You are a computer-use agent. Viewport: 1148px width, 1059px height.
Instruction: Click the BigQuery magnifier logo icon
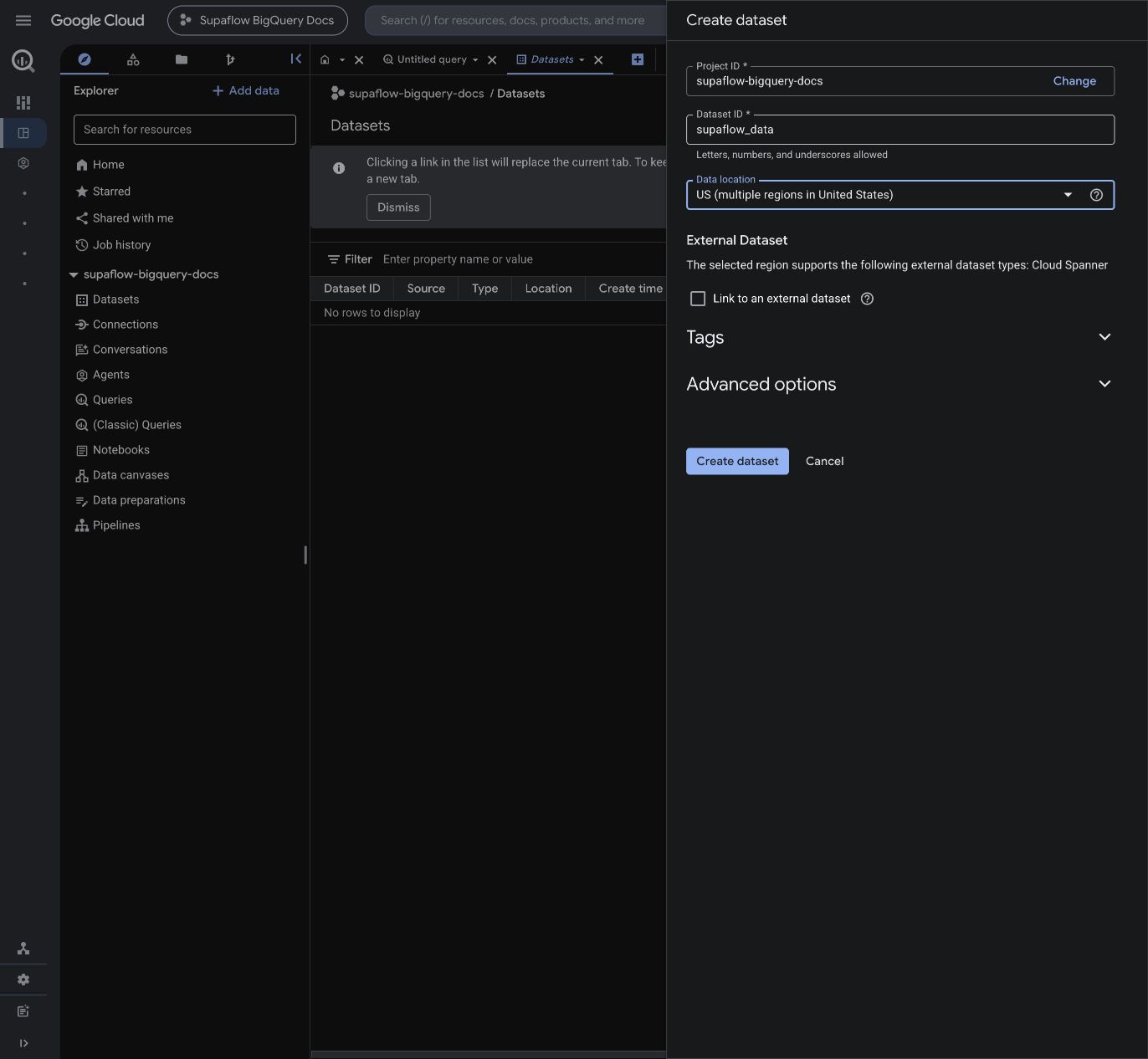(23, 60)
